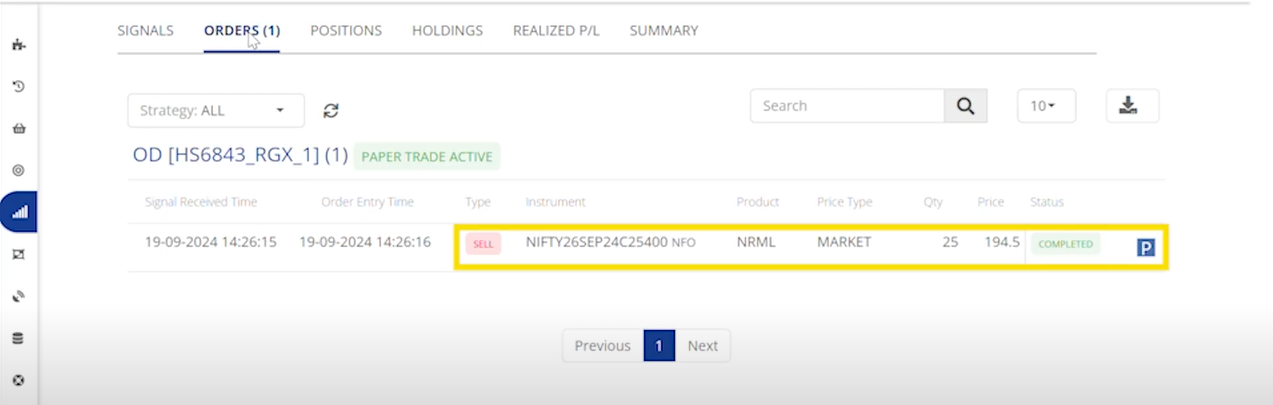Download the orders list
1273x405 pixels.
1132,106
